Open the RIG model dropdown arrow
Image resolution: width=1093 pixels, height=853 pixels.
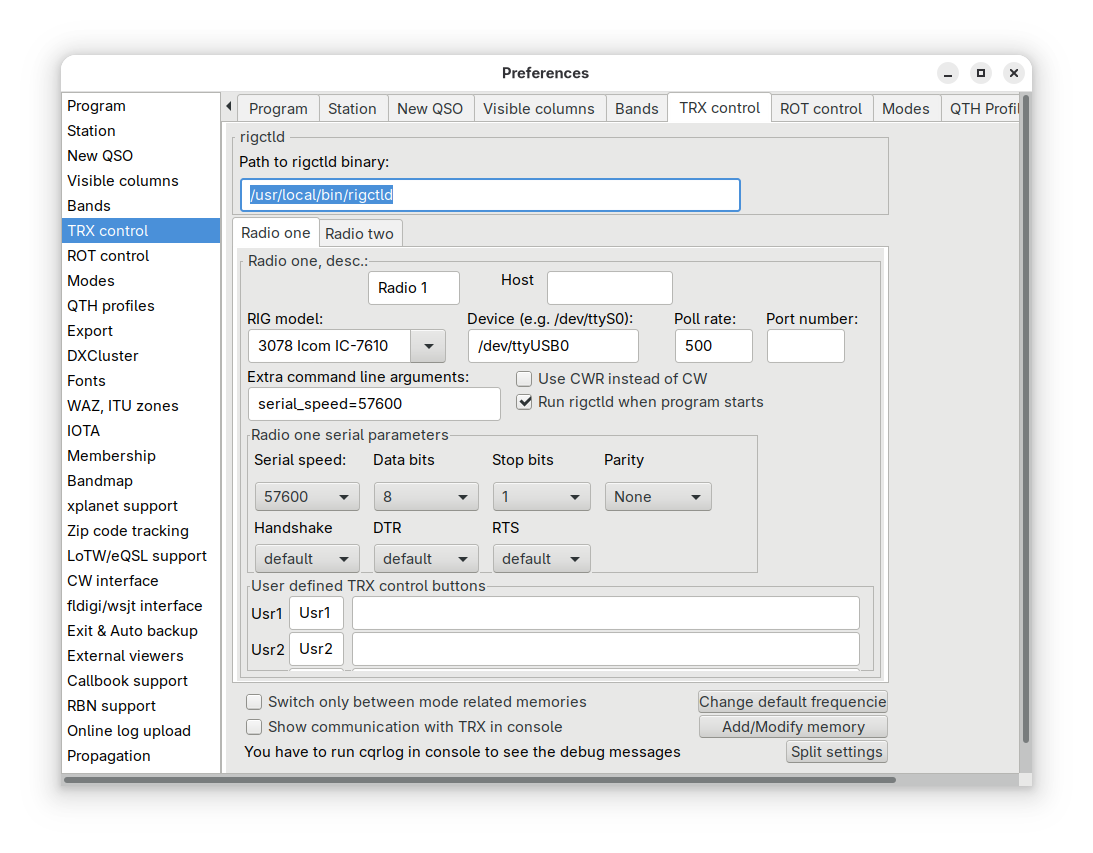coord(428,346)
